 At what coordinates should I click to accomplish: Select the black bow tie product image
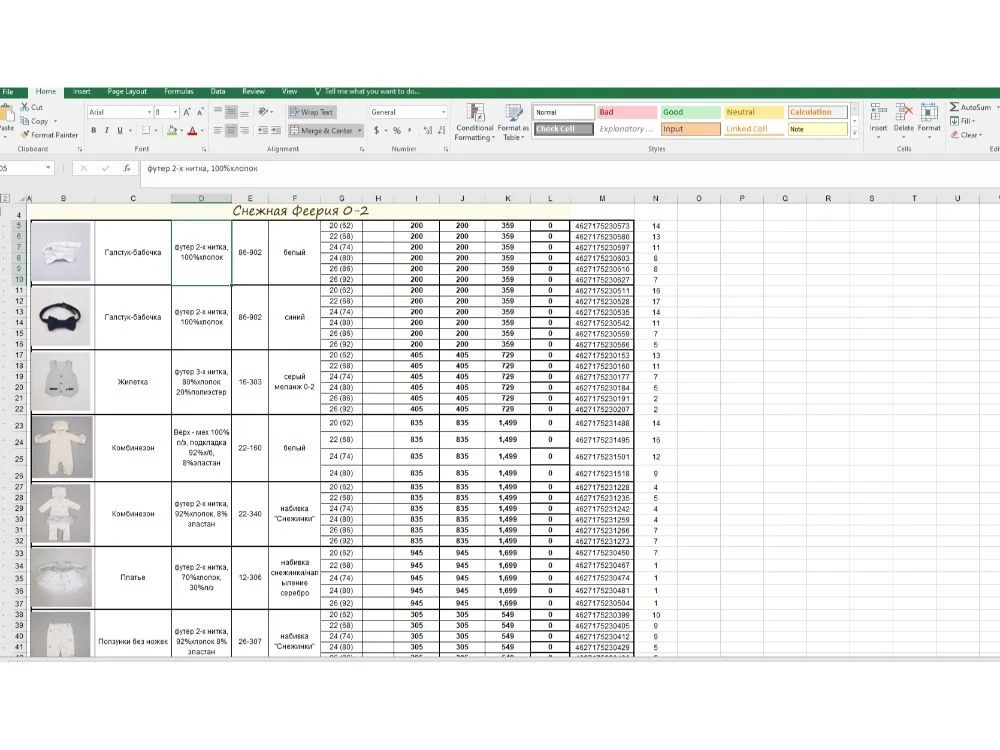pyautogui.click(x=61, y=318)
